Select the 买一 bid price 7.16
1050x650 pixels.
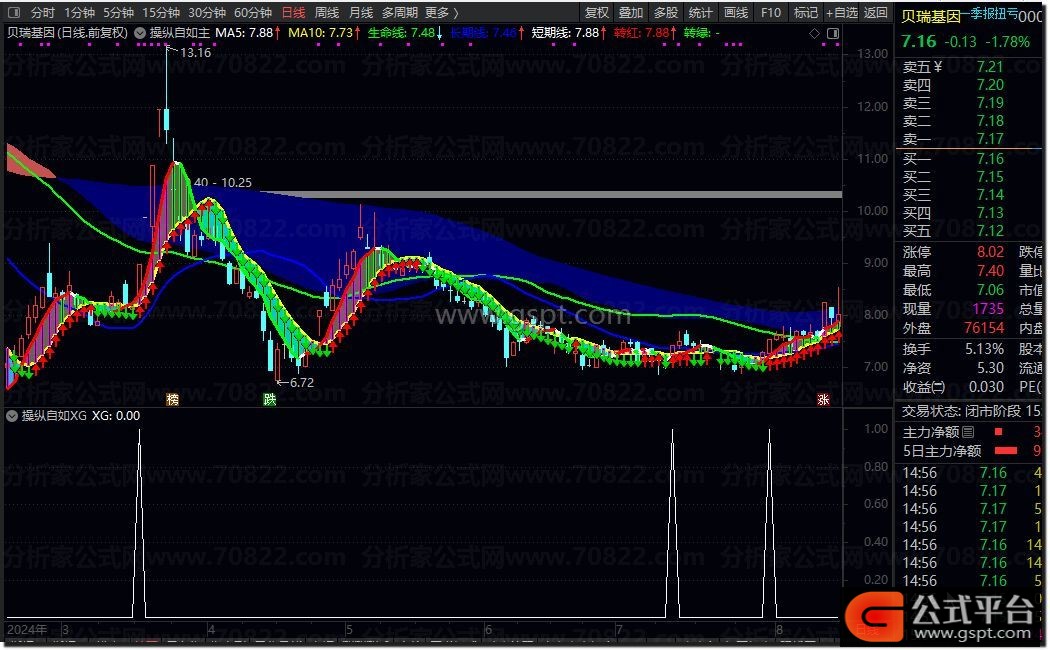[x=990, y=159]
